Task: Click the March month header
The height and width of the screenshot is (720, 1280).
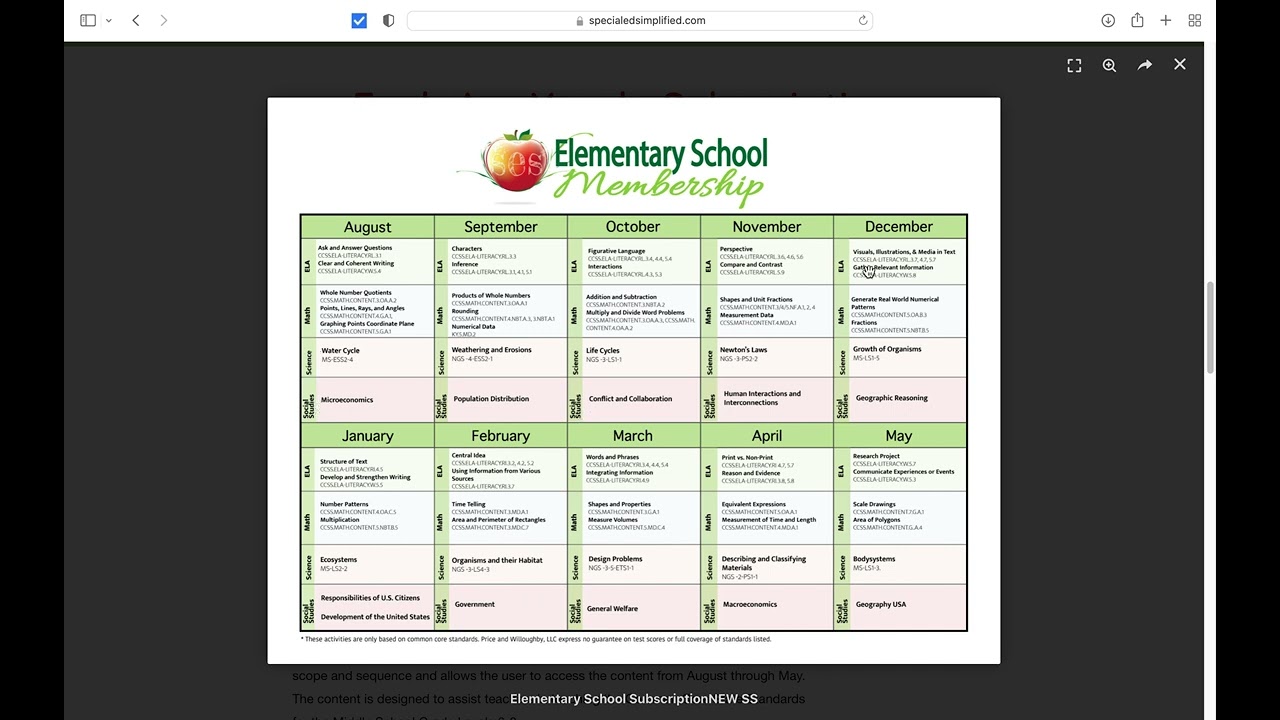Action: [x=633, y=436]
